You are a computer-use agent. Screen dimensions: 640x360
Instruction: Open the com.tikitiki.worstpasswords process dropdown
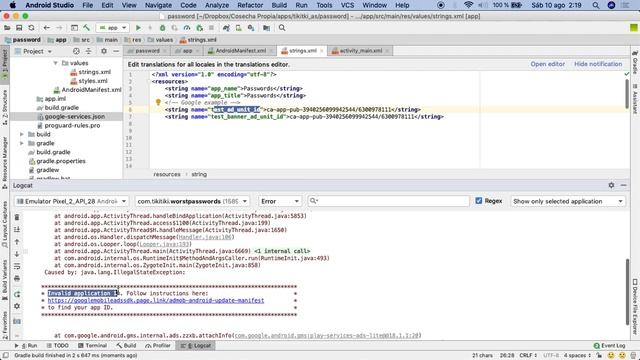pos(192,201)
